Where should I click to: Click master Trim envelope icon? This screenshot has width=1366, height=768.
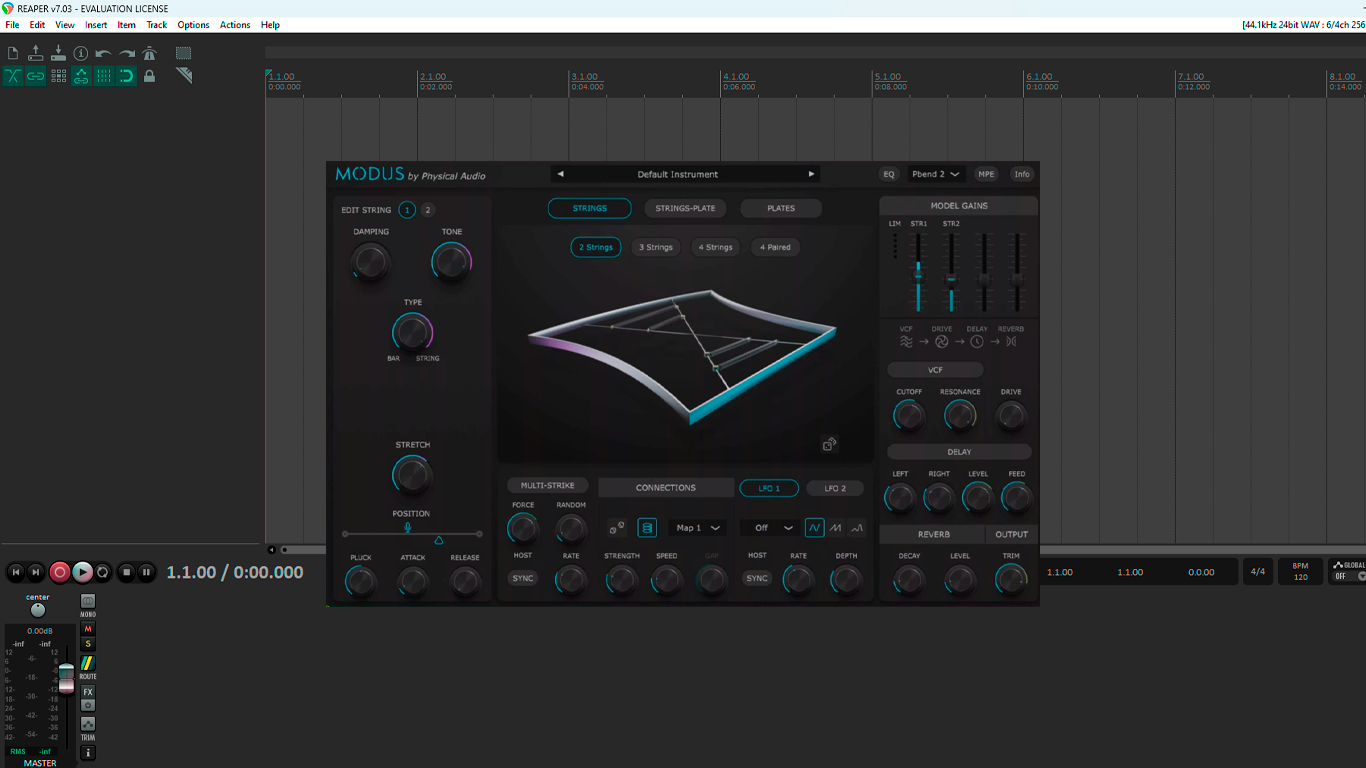[x=88, y=723]
